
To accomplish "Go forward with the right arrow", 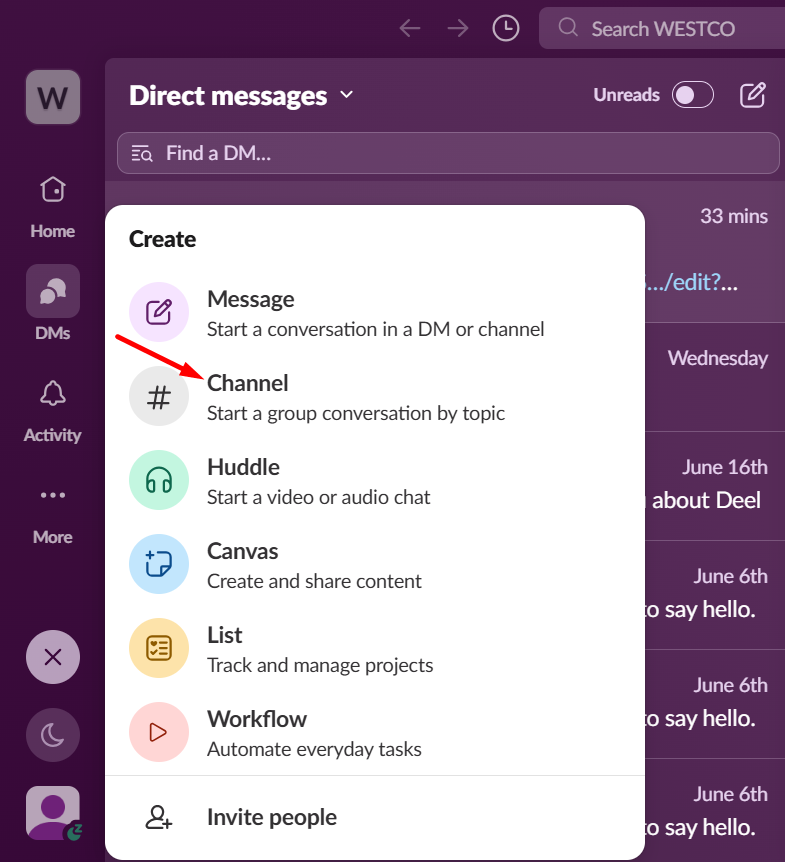I will click(x=457, y=28).
